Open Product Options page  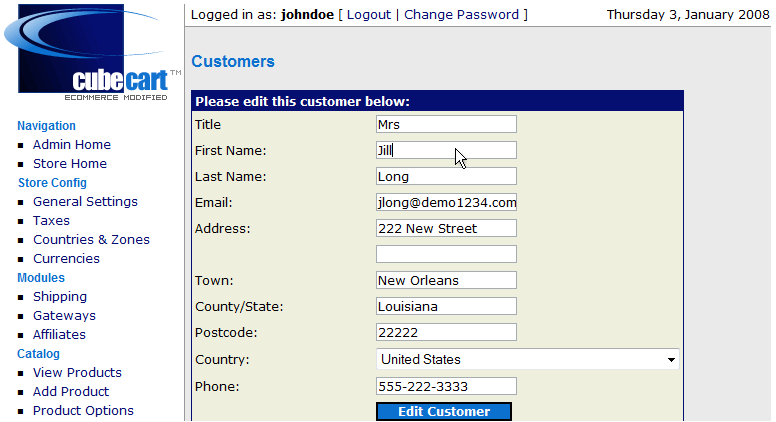tap(83, 411)
